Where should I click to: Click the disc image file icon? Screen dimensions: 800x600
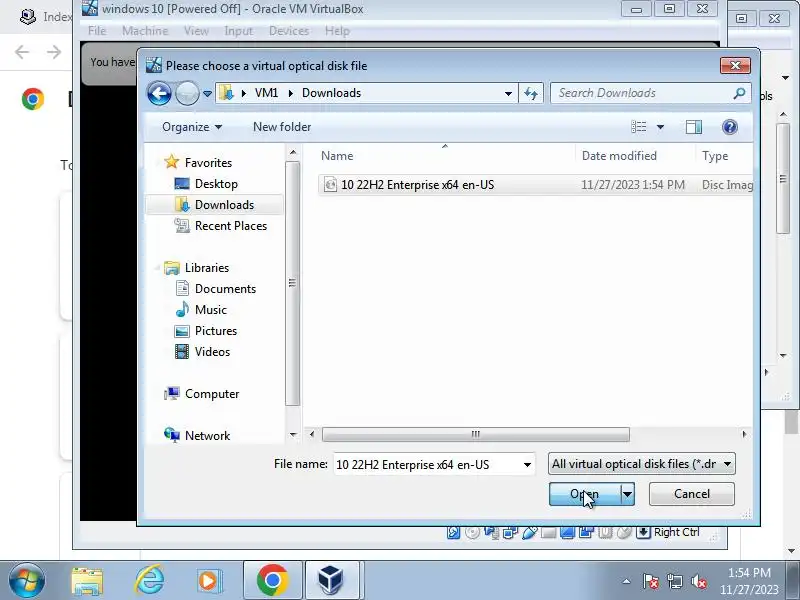[x=330, y=185]
